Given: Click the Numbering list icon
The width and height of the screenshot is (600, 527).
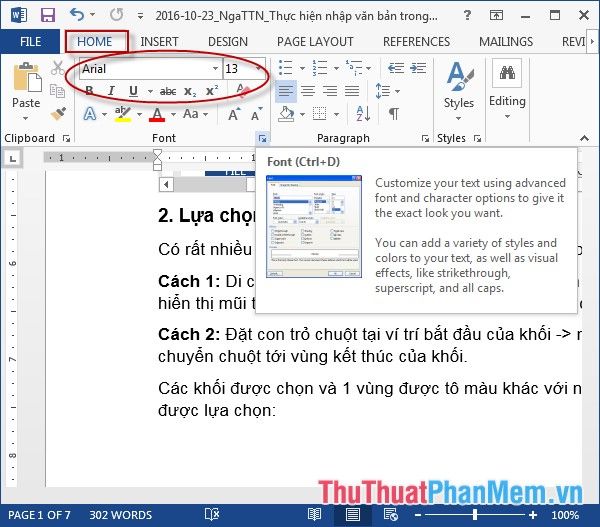Looking at the screenshot, I should [320, 68].
